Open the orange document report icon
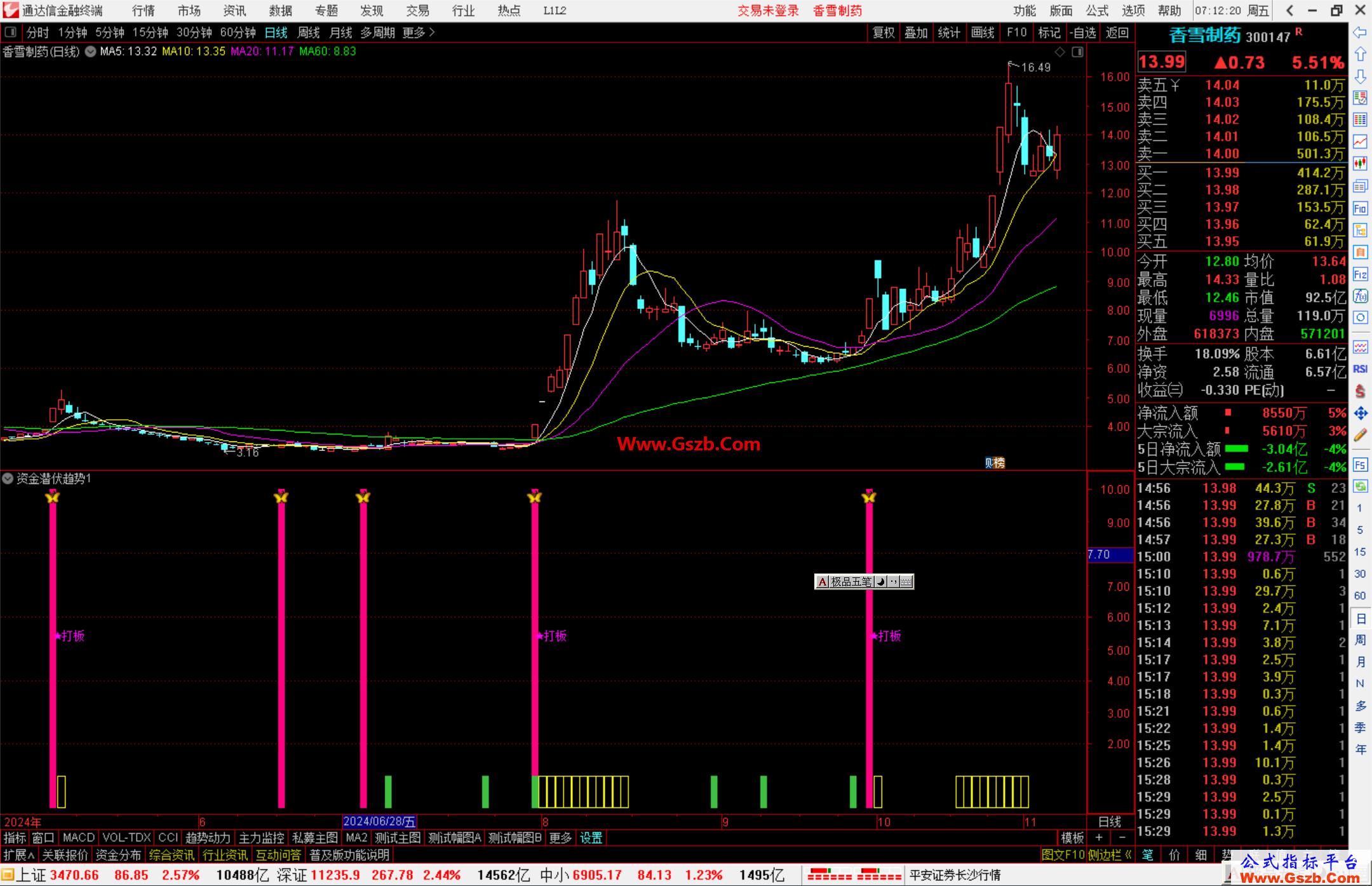Screen dimensions: 1372x886 tap(1360, 252)
